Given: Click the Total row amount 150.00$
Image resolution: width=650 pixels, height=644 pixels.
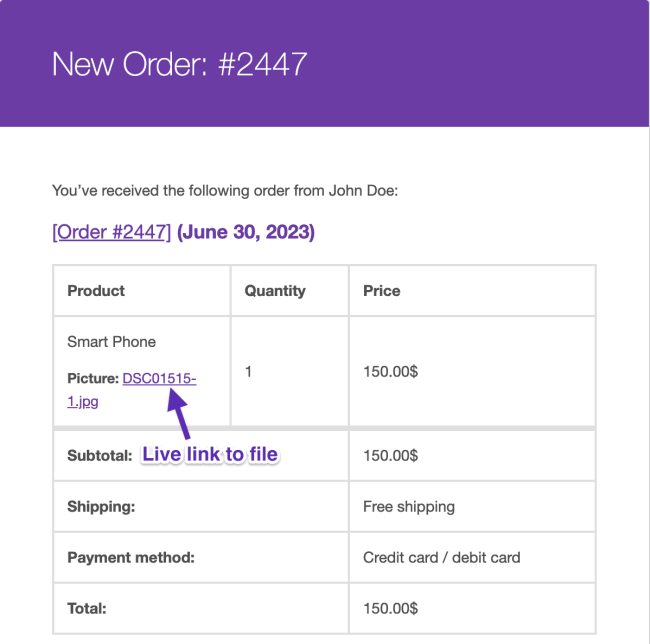Looking at the screenshot, I should click(390, 607).
